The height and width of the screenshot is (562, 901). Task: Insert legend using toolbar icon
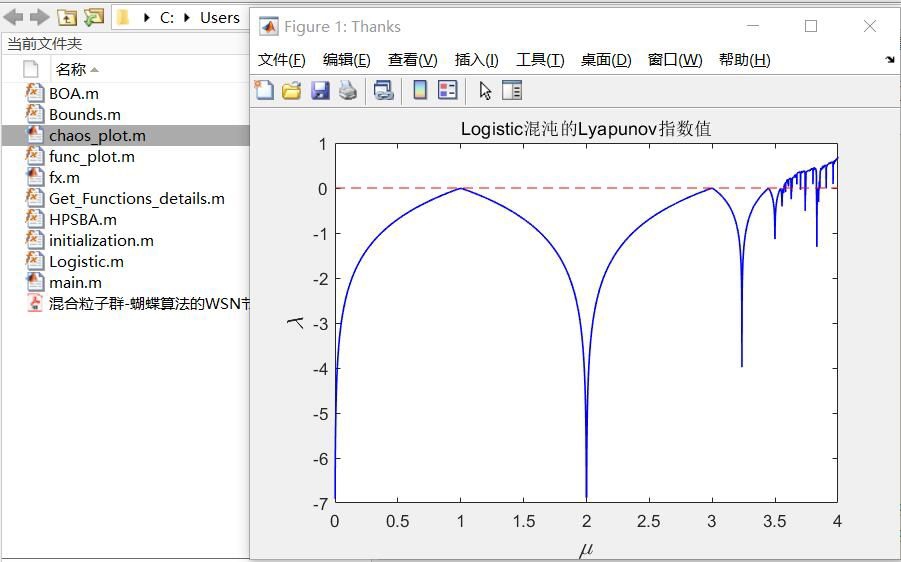point(448,90)
